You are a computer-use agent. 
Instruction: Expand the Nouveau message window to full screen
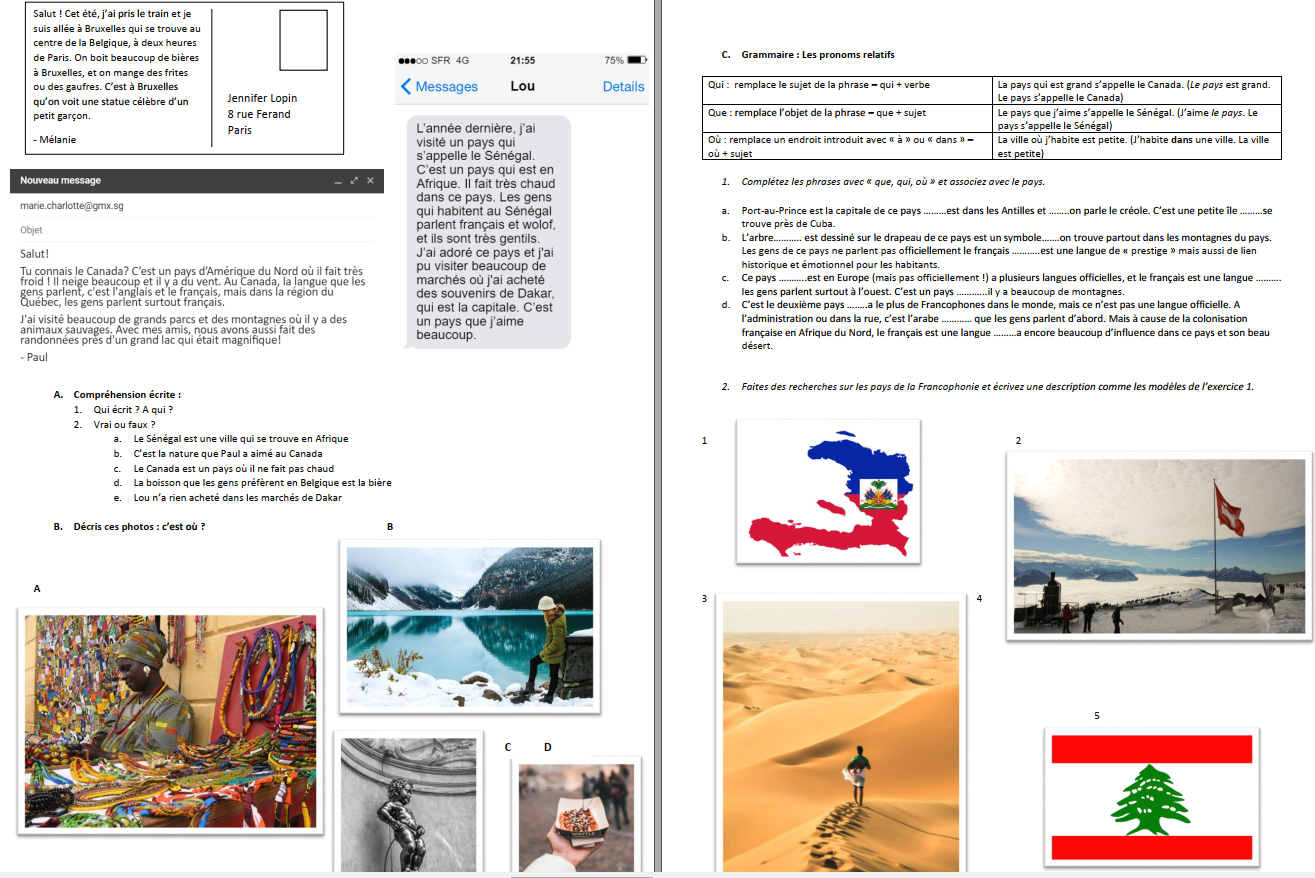(x=354, y=181)
